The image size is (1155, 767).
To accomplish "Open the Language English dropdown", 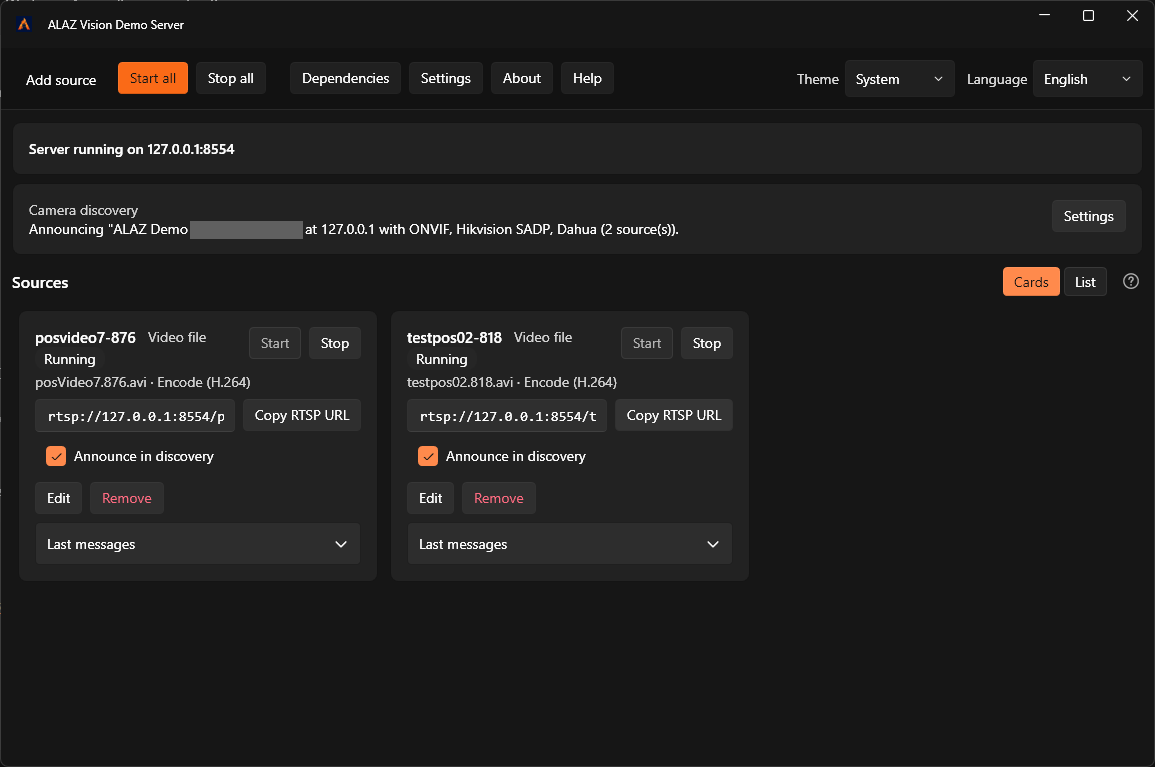I will 1088,79.
